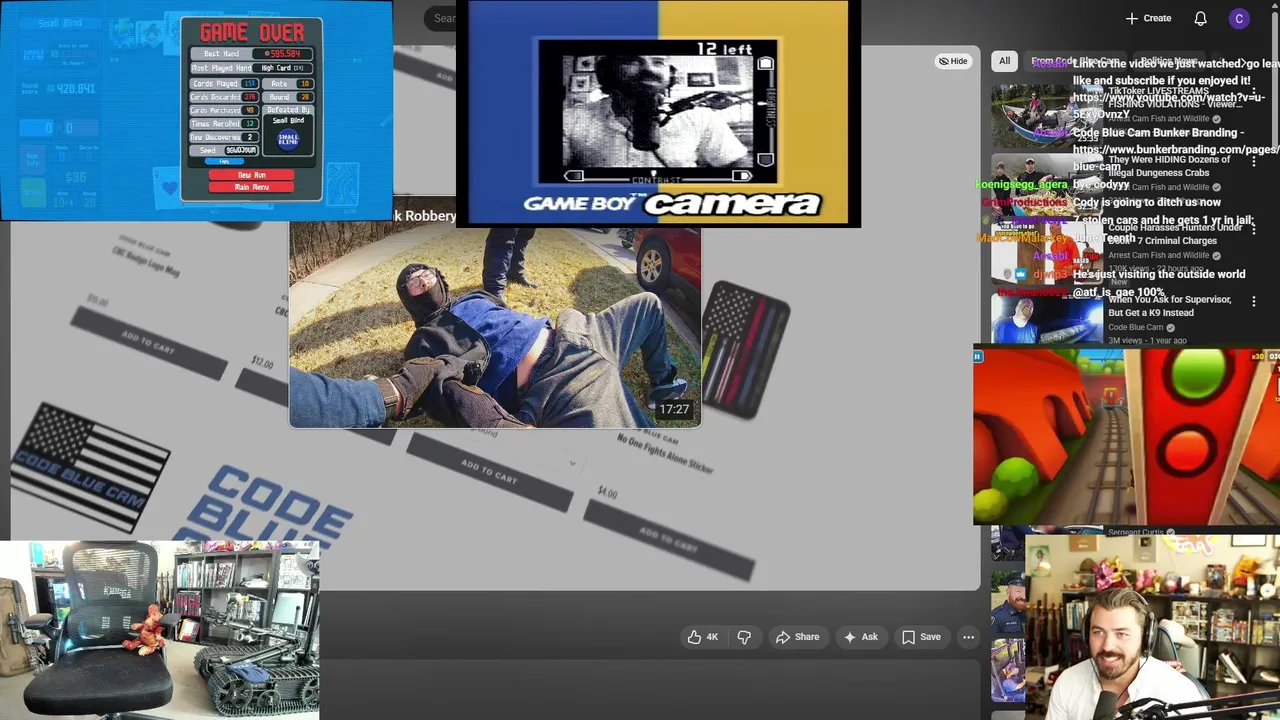Open 'When You Ask for Supervisor' title
The height and width of the screenshot is (720, 1280).
tap(1169, 306)
